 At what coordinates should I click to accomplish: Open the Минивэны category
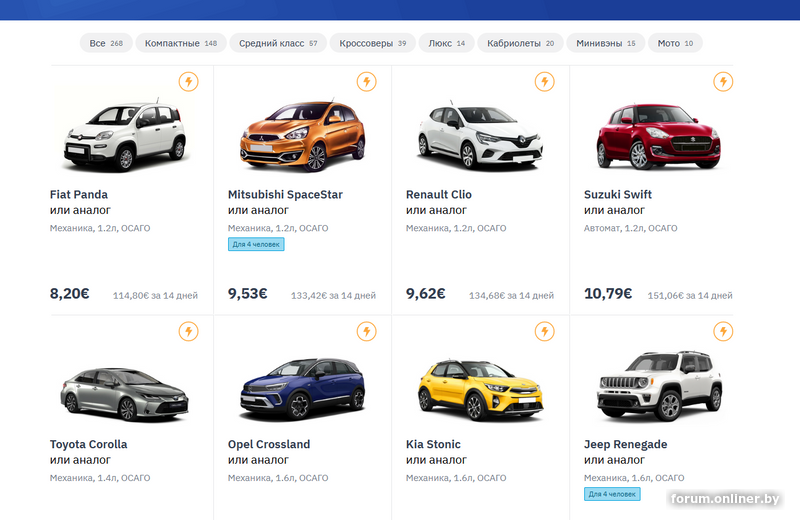(606, 43)
